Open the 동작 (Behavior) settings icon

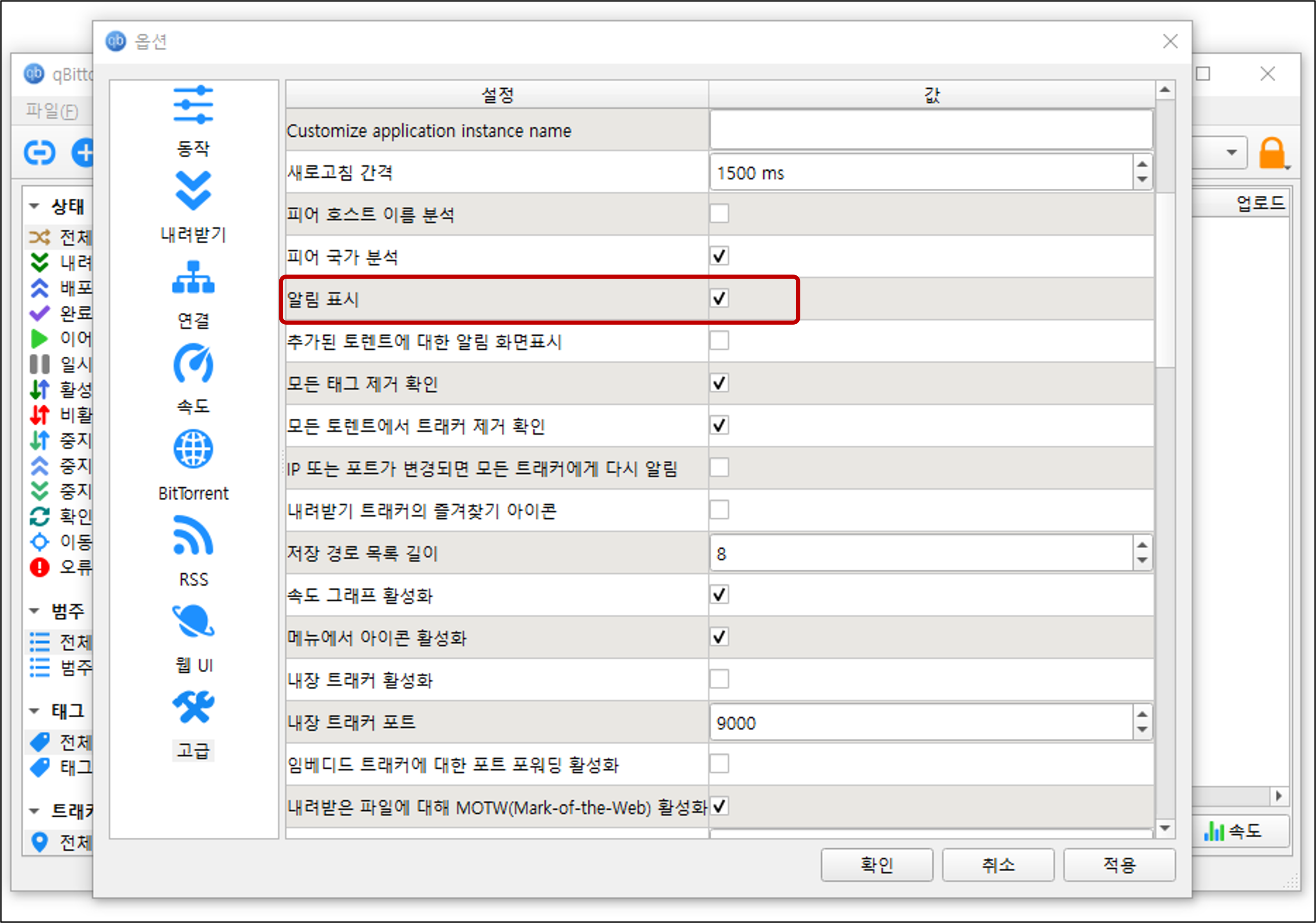tap(193, 106)
